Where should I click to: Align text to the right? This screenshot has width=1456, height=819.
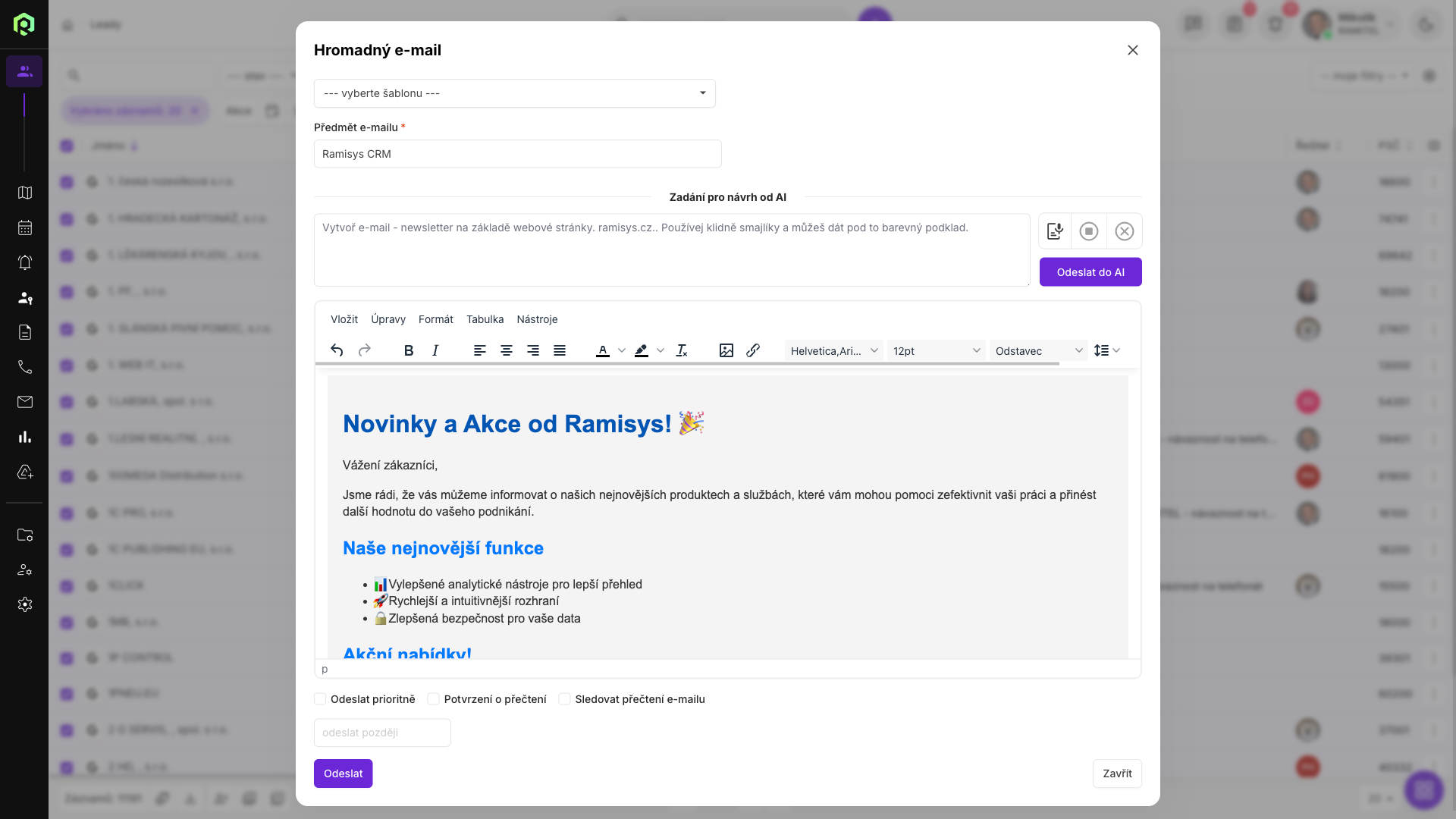click(533, 350)
